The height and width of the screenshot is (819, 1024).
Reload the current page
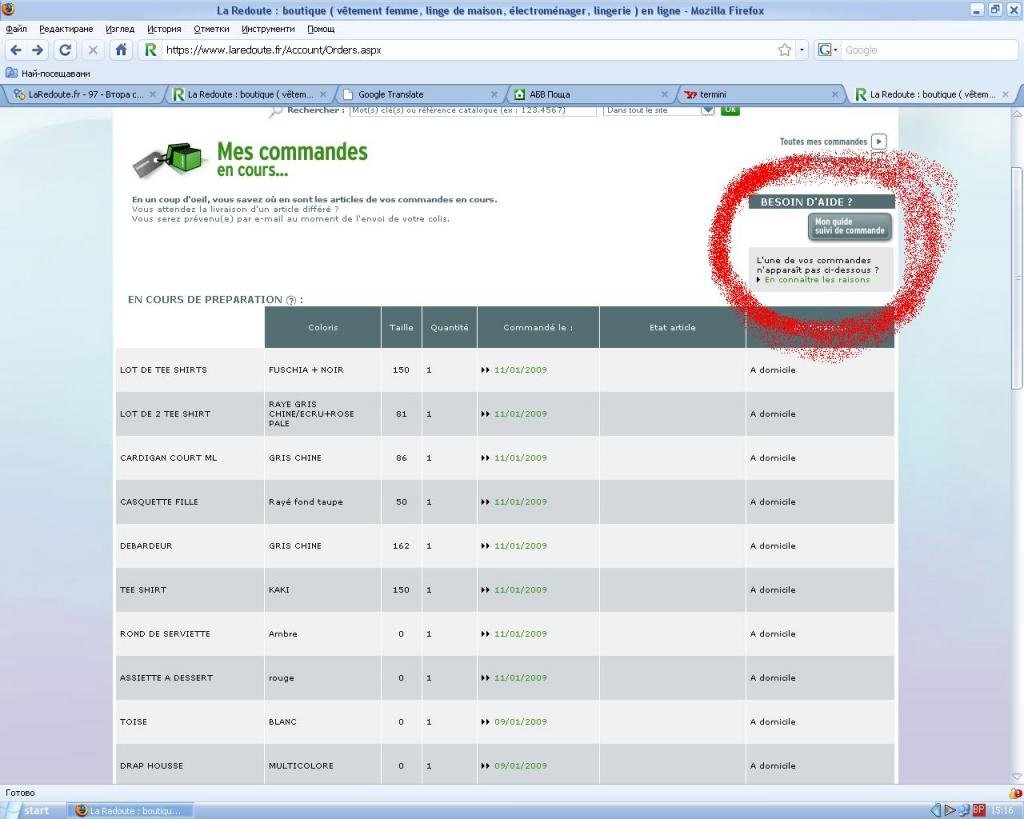coord(65,50)
